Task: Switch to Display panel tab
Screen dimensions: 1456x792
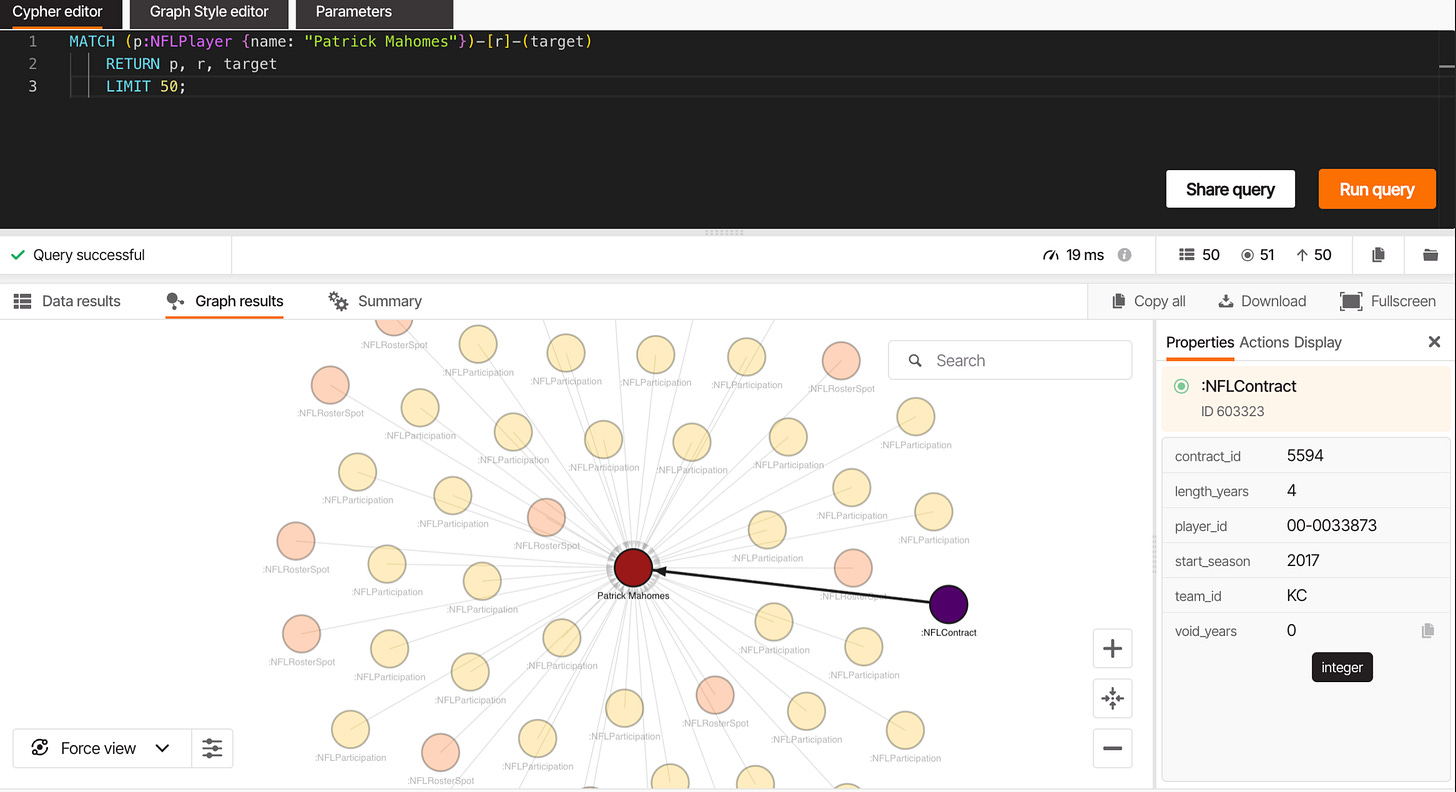Action: (x=1318, y=342)
